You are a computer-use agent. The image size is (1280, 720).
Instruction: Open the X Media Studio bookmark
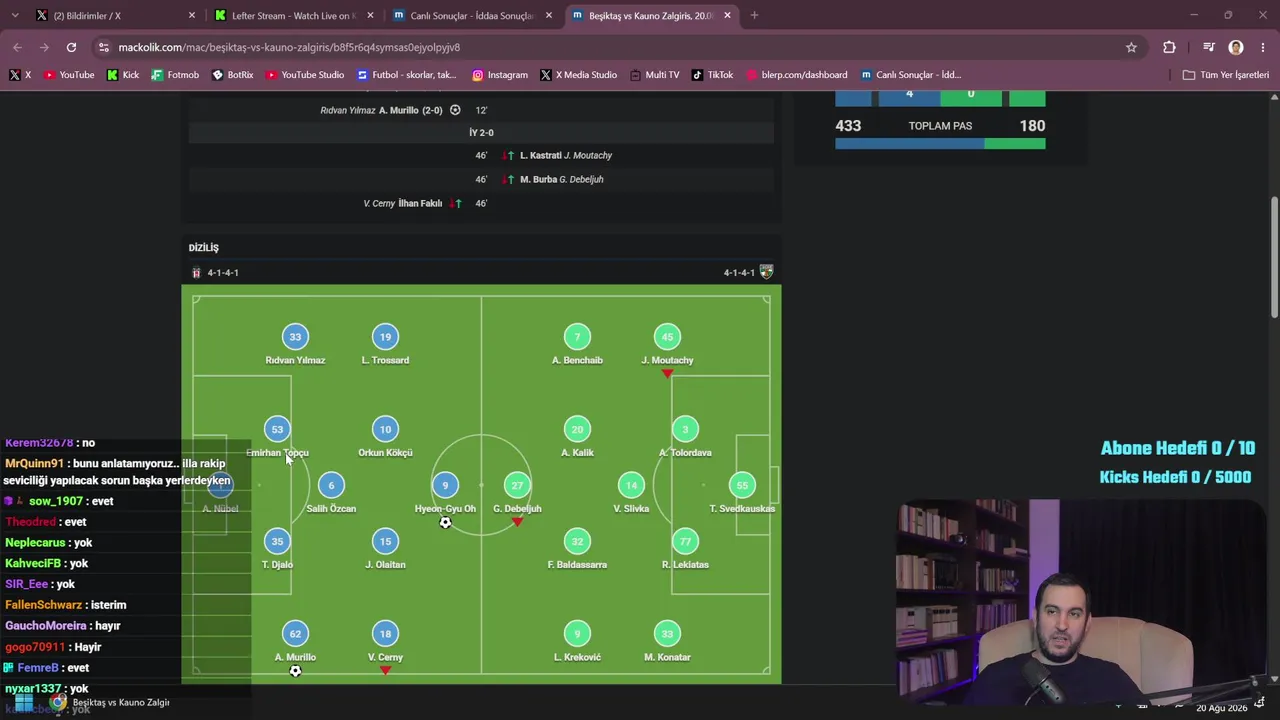(578, 75)
